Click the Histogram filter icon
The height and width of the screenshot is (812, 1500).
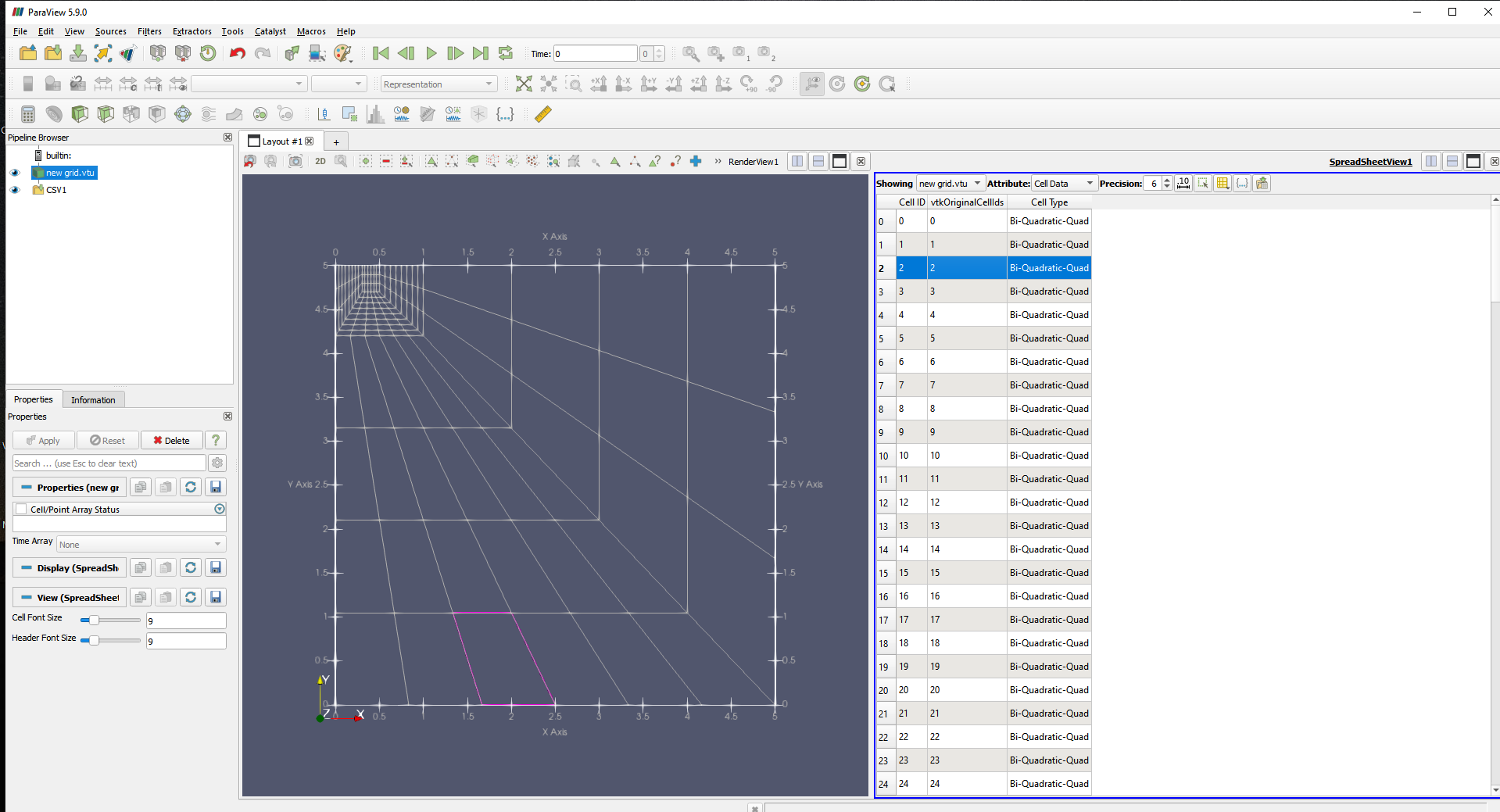(x=376, y=114)
